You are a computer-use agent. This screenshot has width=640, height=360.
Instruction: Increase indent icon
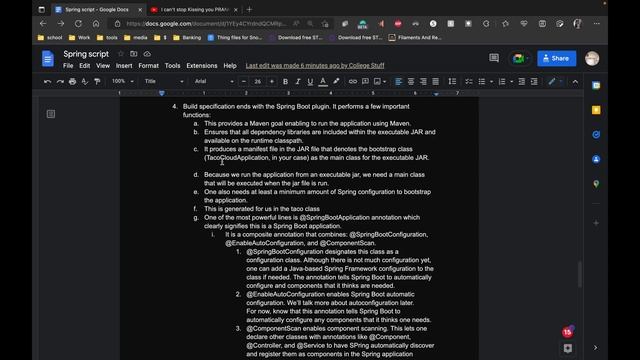coord(534,82)
